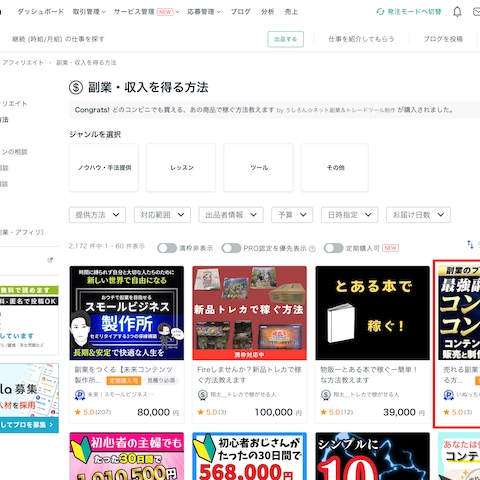Select レッスン genre card
The width and height of the screenshot is (480, 480).
[181, 168]
